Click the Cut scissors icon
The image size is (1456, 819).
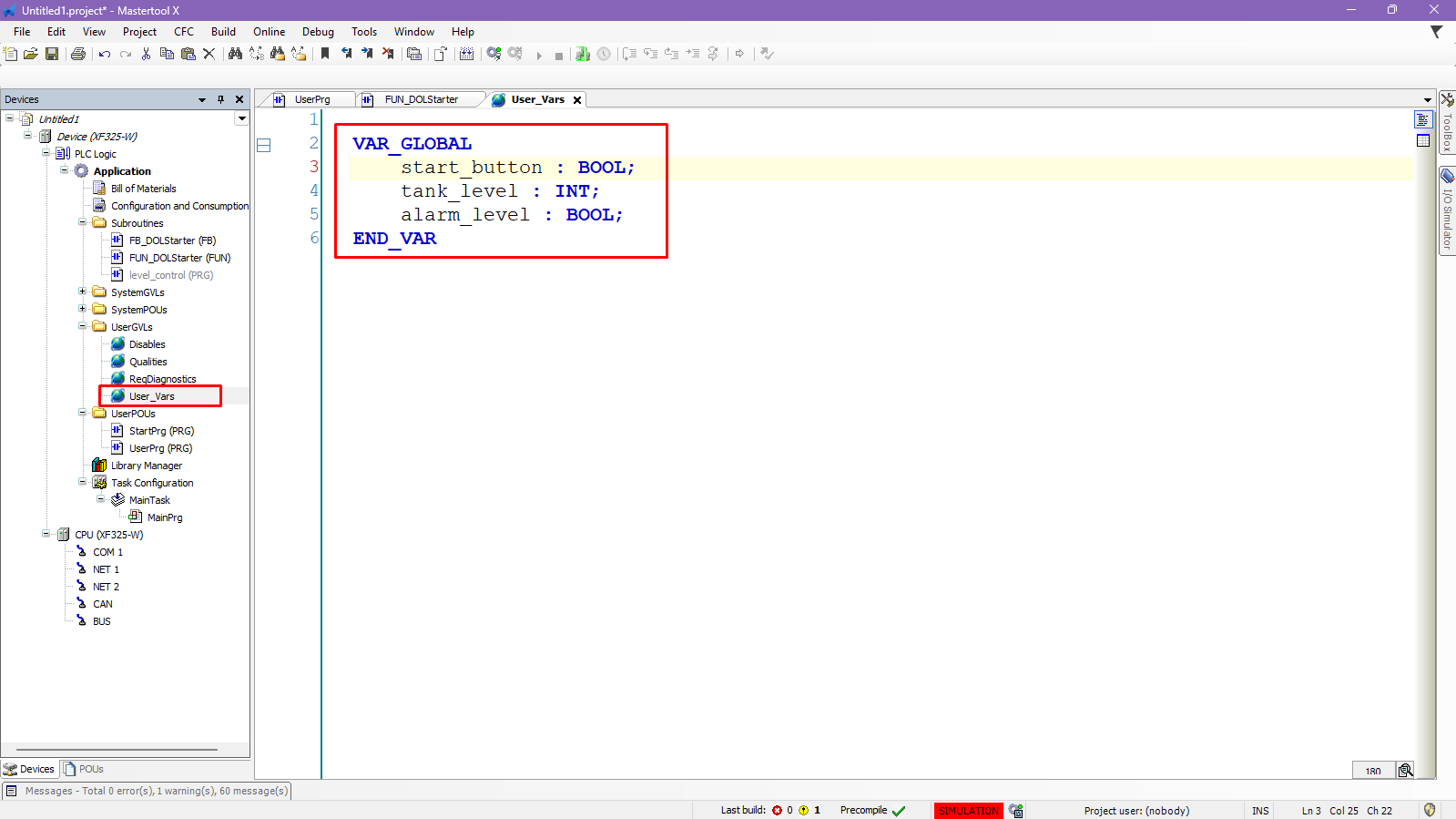(x=146, y=54)
